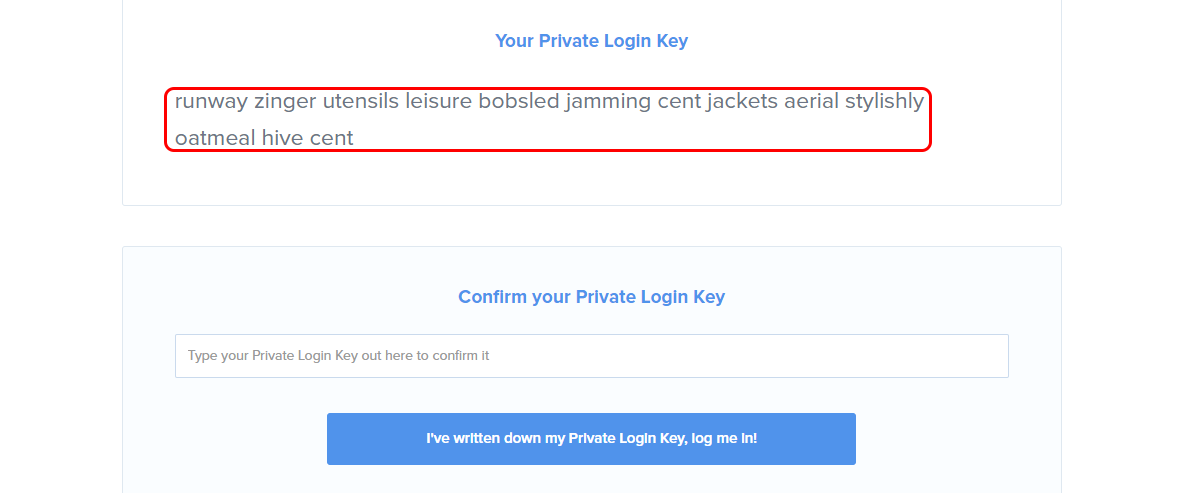Select the word 'leisure' in the key
The height and width of the screenshot is (493, 1200).
438,102
